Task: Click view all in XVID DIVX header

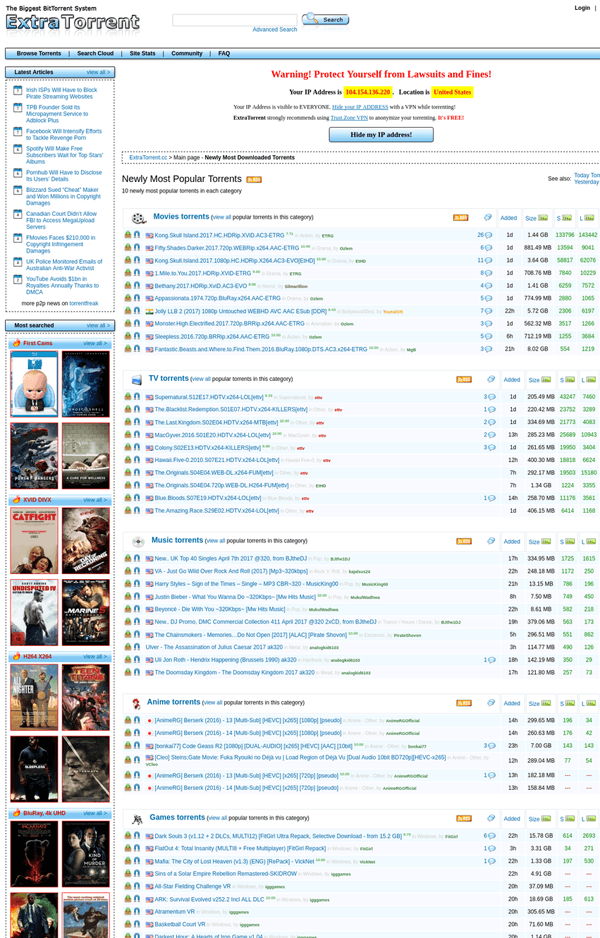Action: pos(95,500)
